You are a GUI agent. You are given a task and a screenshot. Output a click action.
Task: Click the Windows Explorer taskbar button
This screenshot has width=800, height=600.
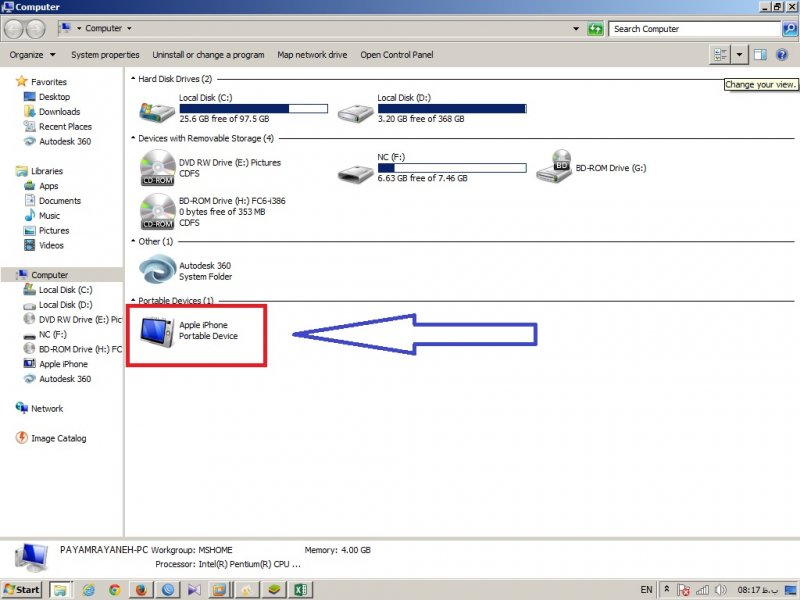61,590
